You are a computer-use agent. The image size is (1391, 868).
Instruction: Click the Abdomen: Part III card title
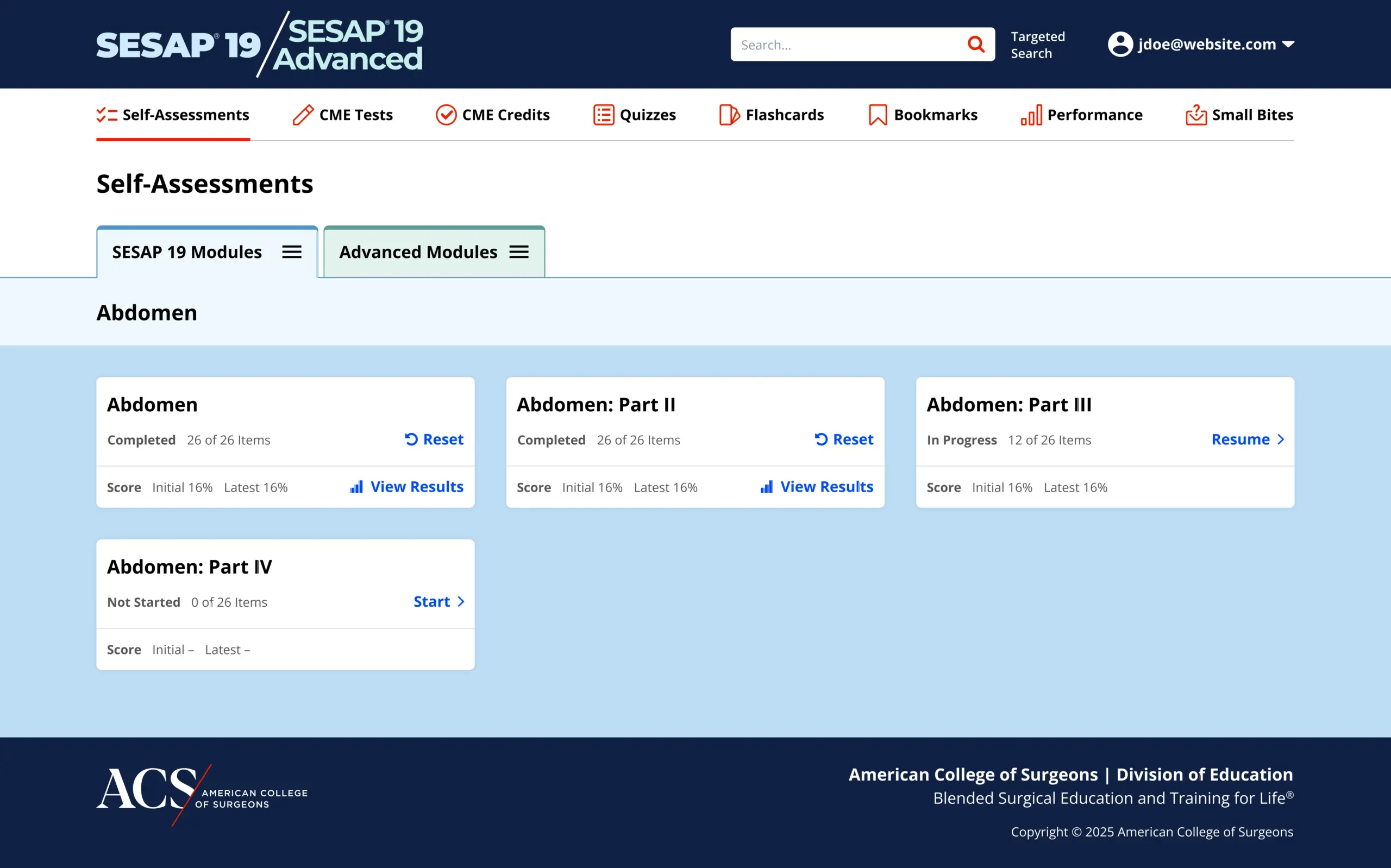point(1008,405)
